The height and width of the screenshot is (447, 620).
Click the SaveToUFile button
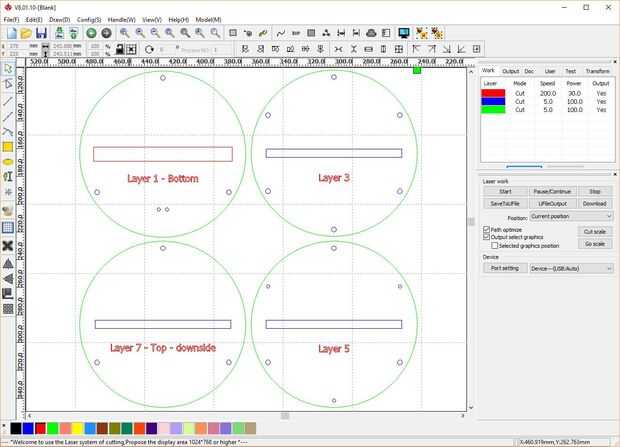click(x=505, y=204)
